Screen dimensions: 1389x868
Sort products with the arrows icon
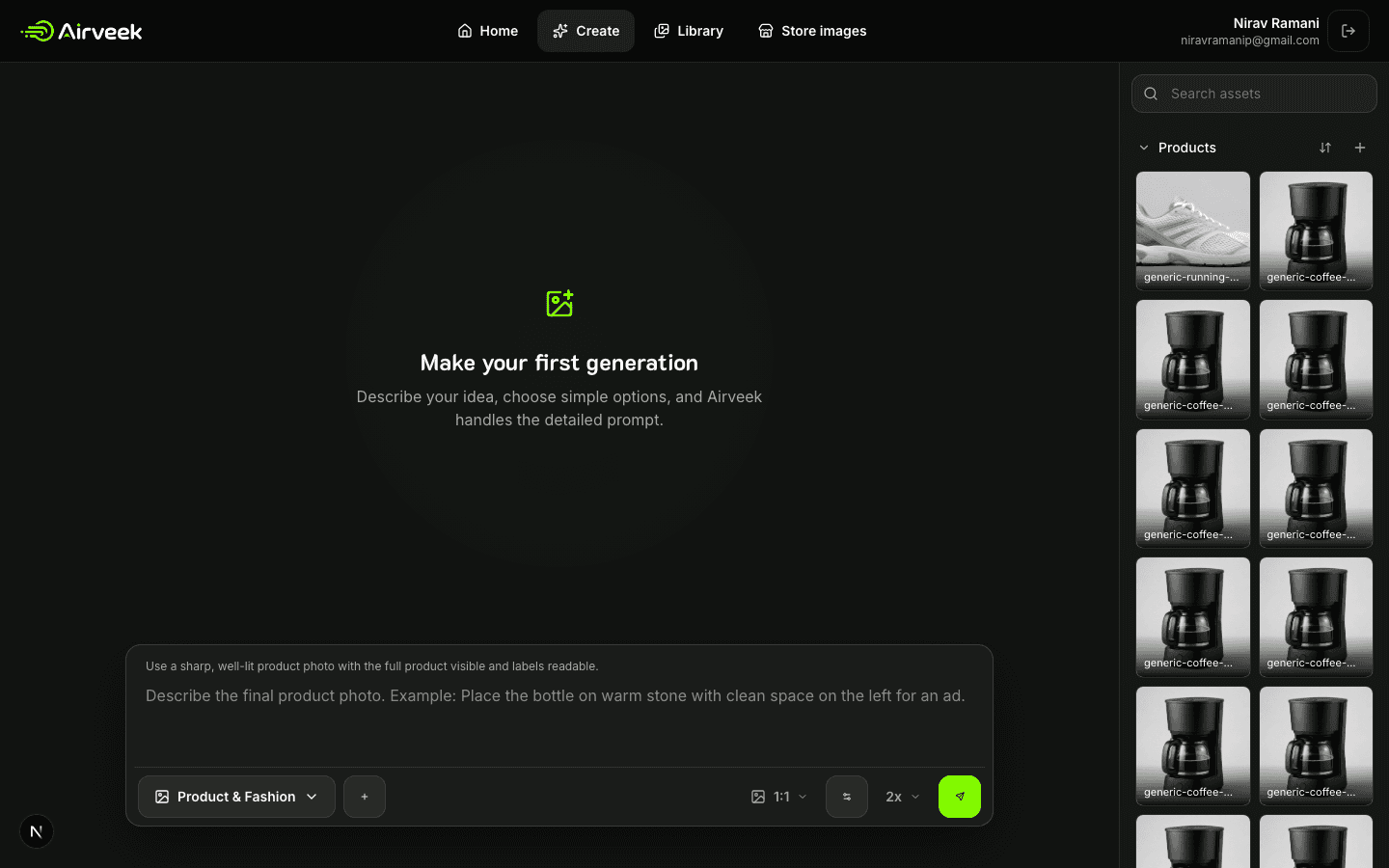pos(1325,148)
